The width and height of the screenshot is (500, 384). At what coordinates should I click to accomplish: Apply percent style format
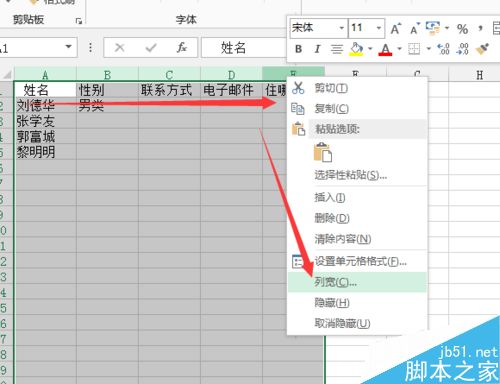coord(462,29)
